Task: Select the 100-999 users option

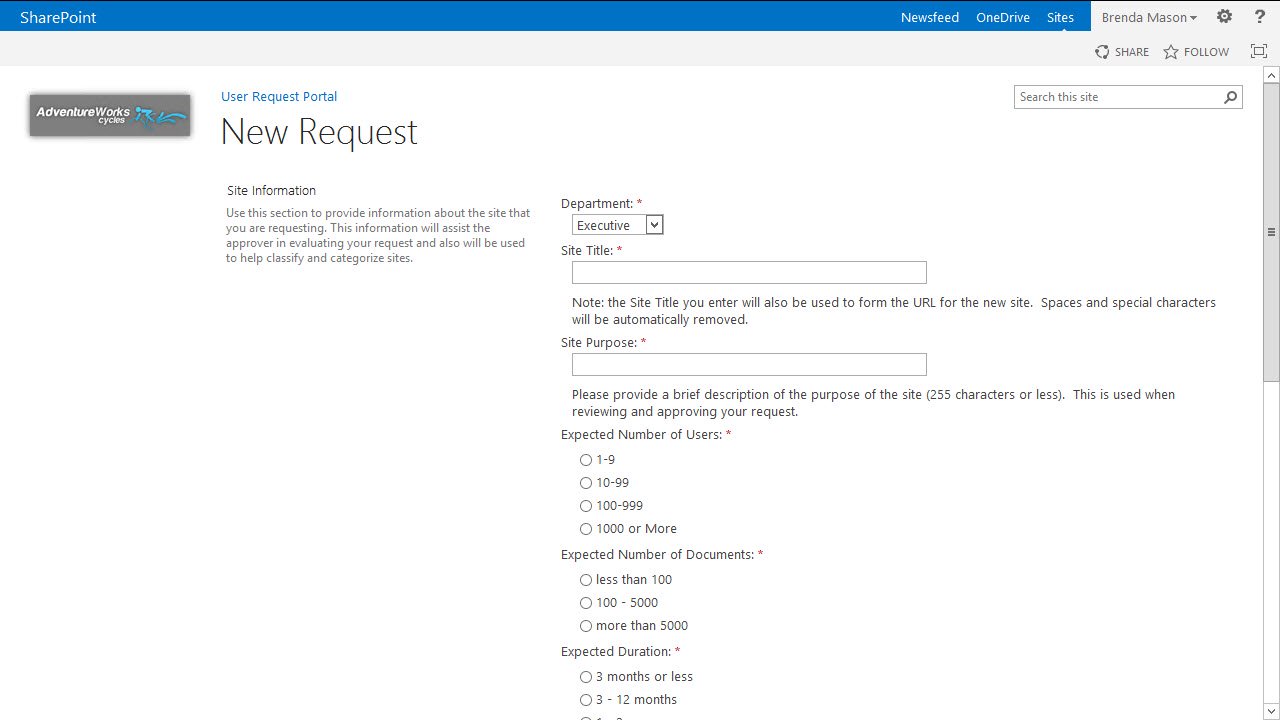Action: (586, 506)
